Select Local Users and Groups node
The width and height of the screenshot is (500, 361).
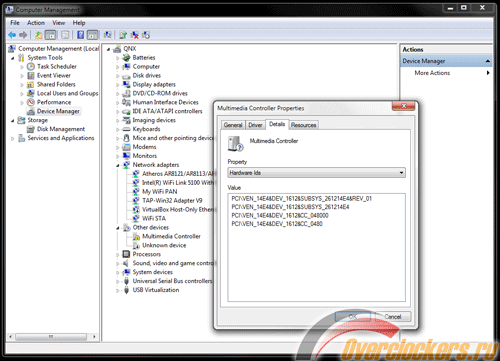[67, 93]
